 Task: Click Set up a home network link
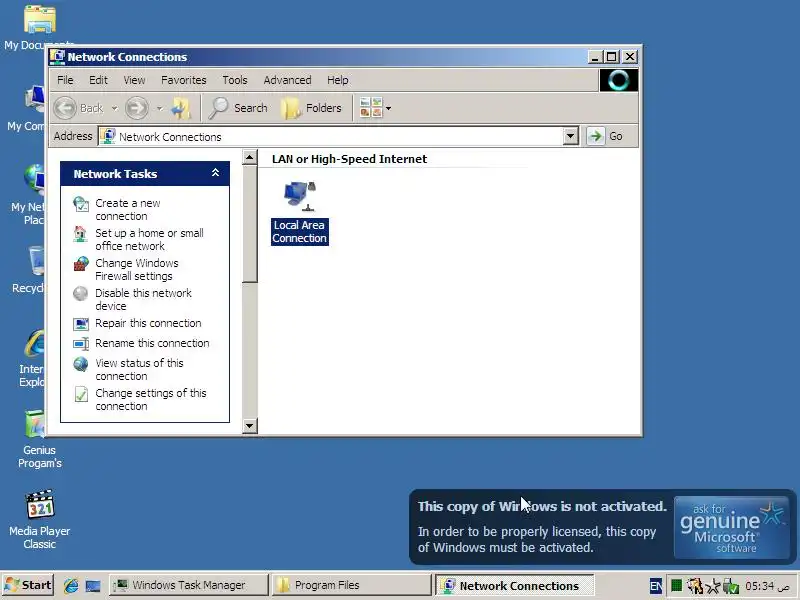pyautogui.click(x=149, y=239)
